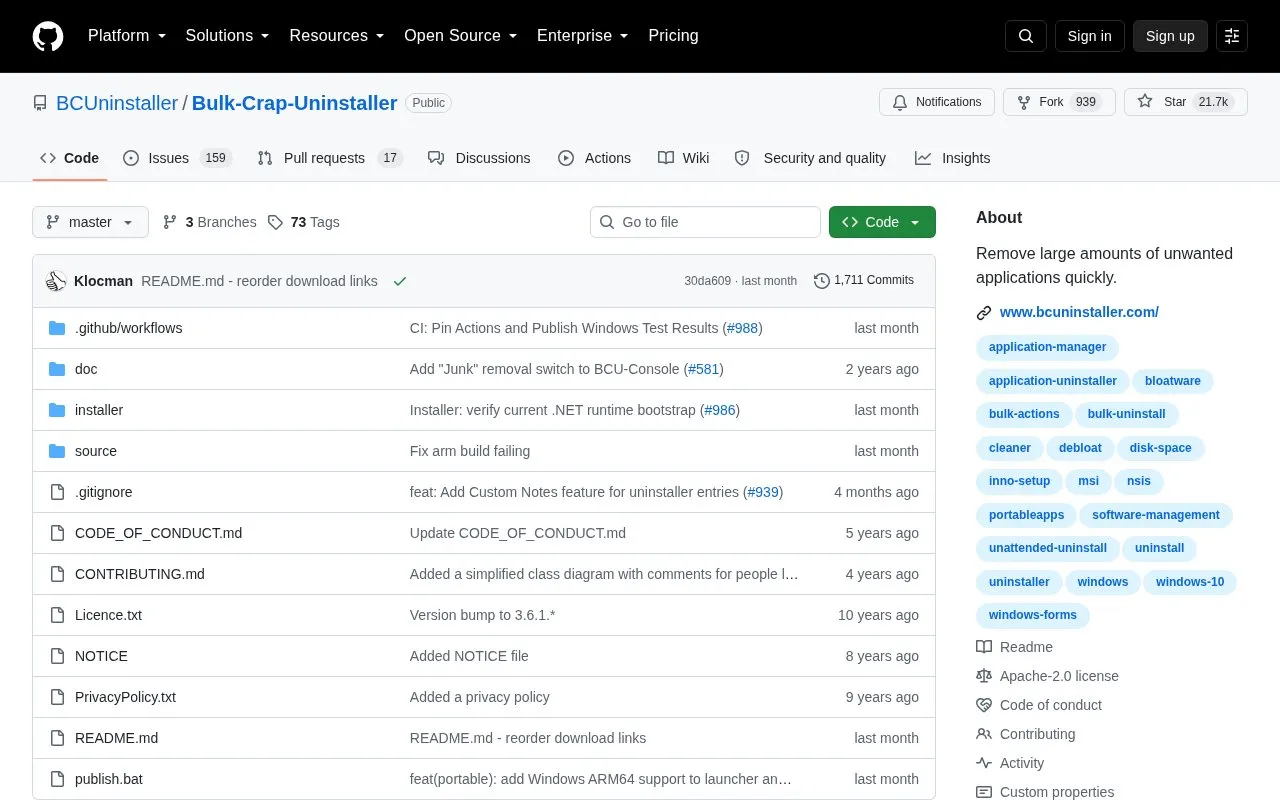Click the Readme book icon
The width and height of the screenshot is (1280, 800).
(x=984, y=647)
